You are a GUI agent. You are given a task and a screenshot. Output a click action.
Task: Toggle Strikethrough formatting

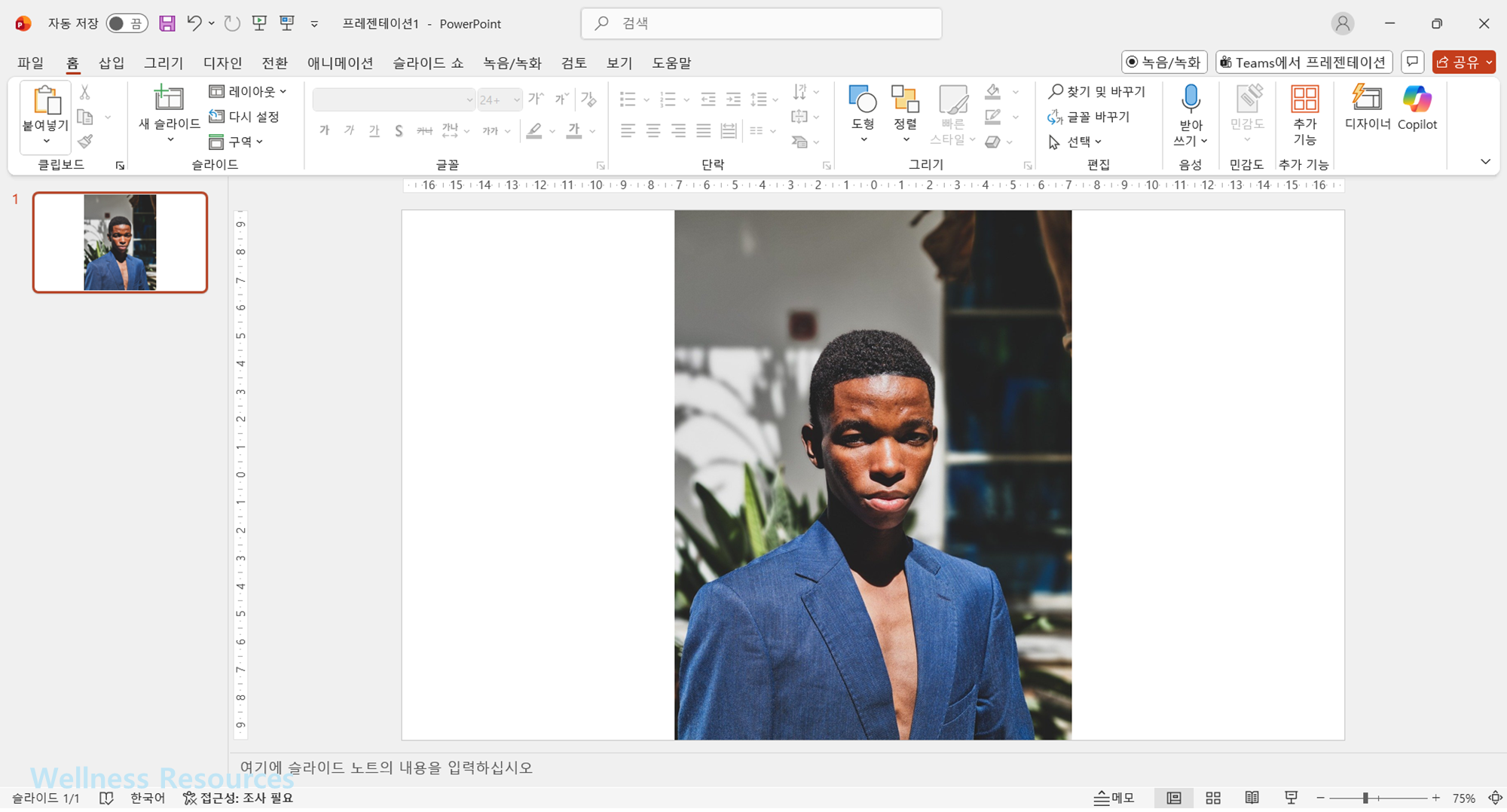[x=424, y=131]
